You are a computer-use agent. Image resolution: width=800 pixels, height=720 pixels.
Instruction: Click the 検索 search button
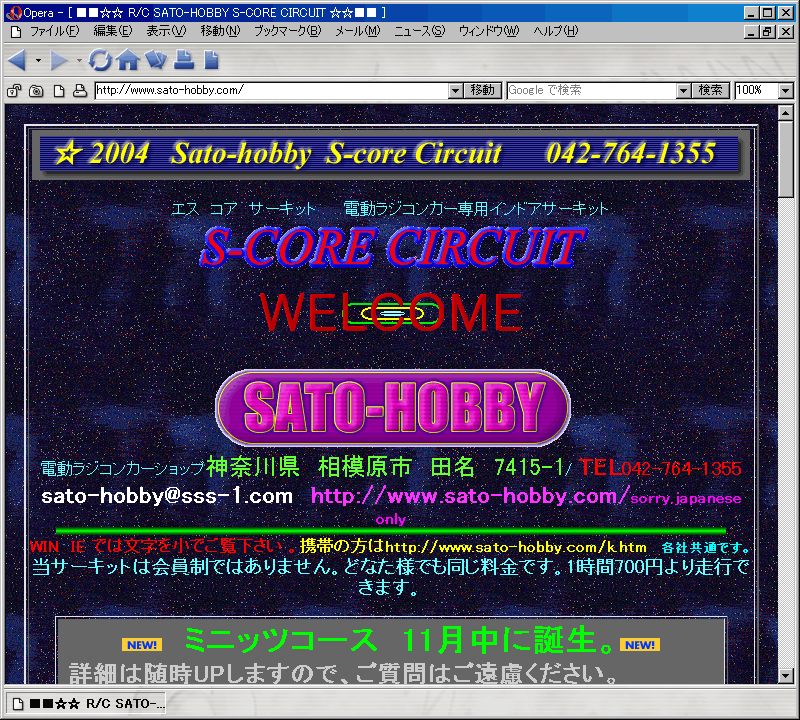coord(710,91)
